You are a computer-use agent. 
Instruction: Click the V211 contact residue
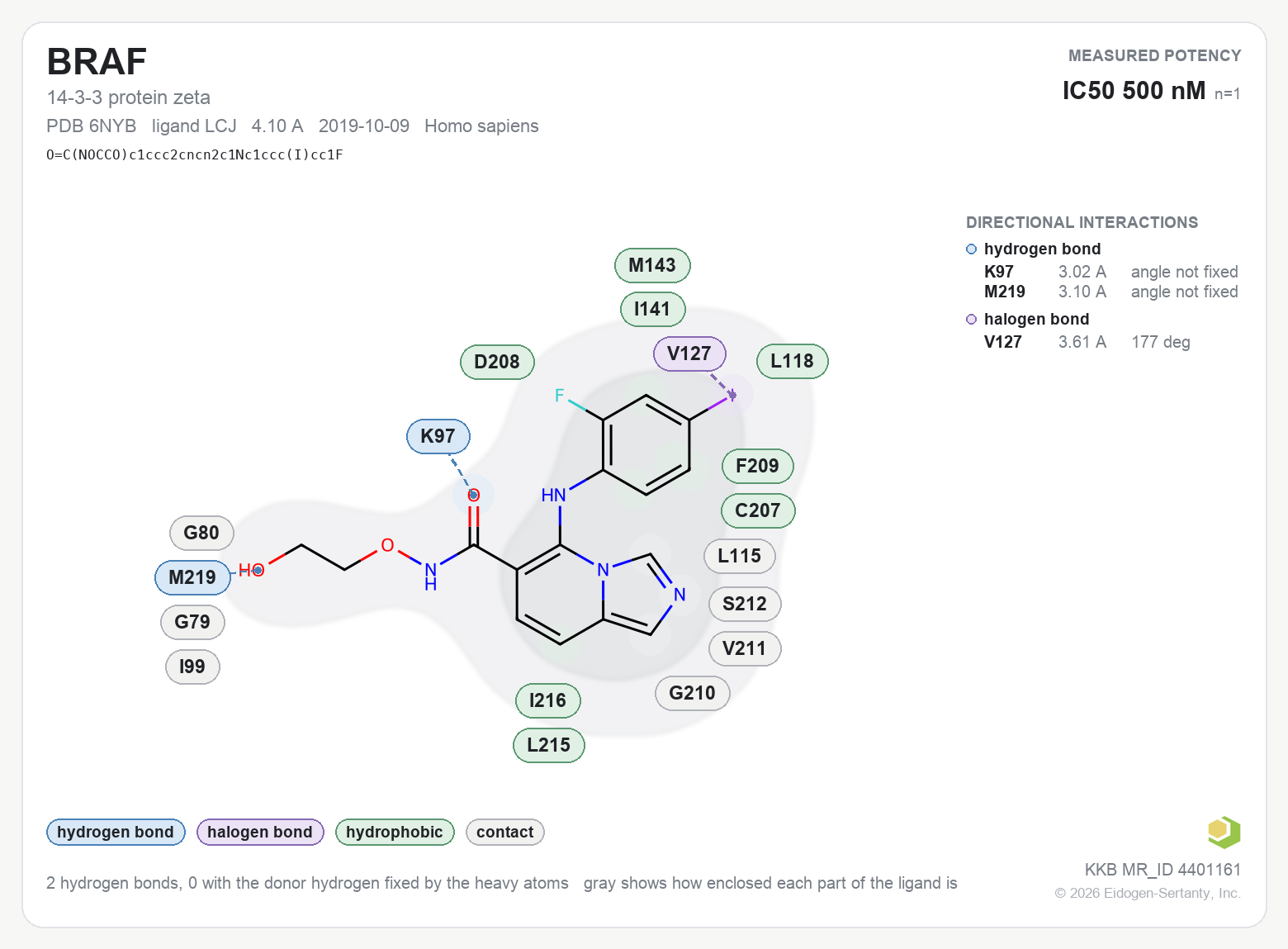[x=745, y=648]
